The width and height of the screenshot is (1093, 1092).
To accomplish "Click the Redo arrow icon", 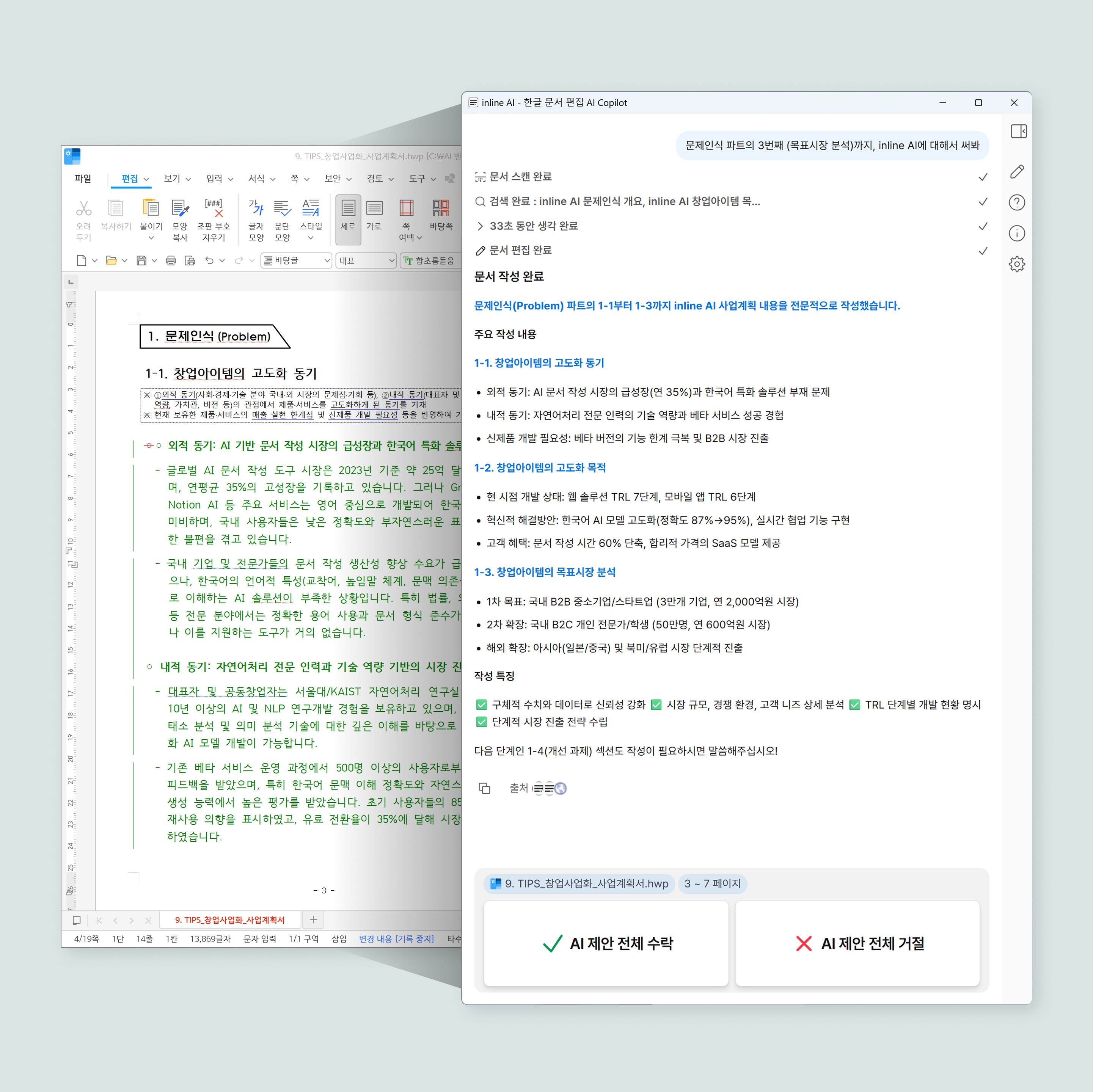I will coord(239,260).
